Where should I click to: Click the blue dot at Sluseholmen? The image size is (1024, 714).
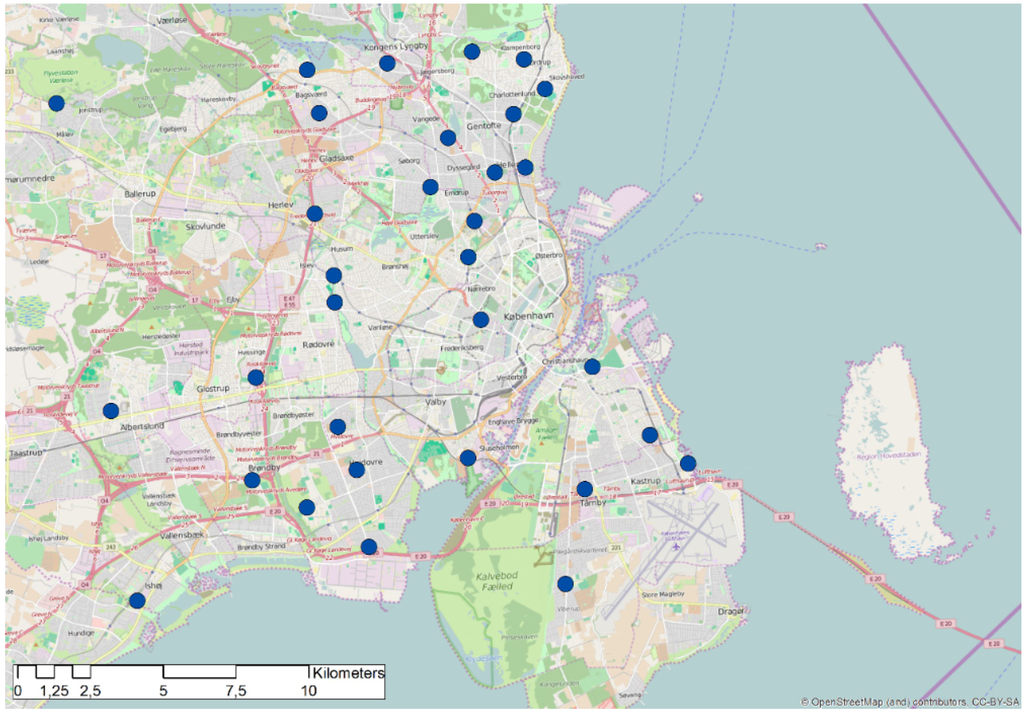tap(468, 458)
